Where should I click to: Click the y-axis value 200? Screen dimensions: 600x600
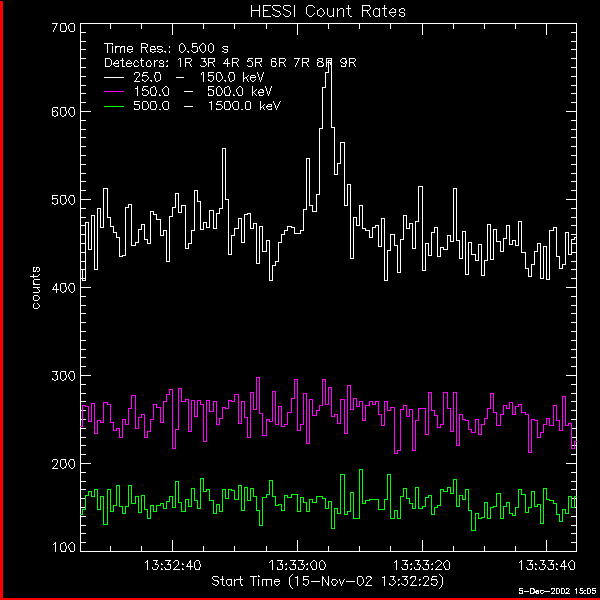(x=64, y=464)
